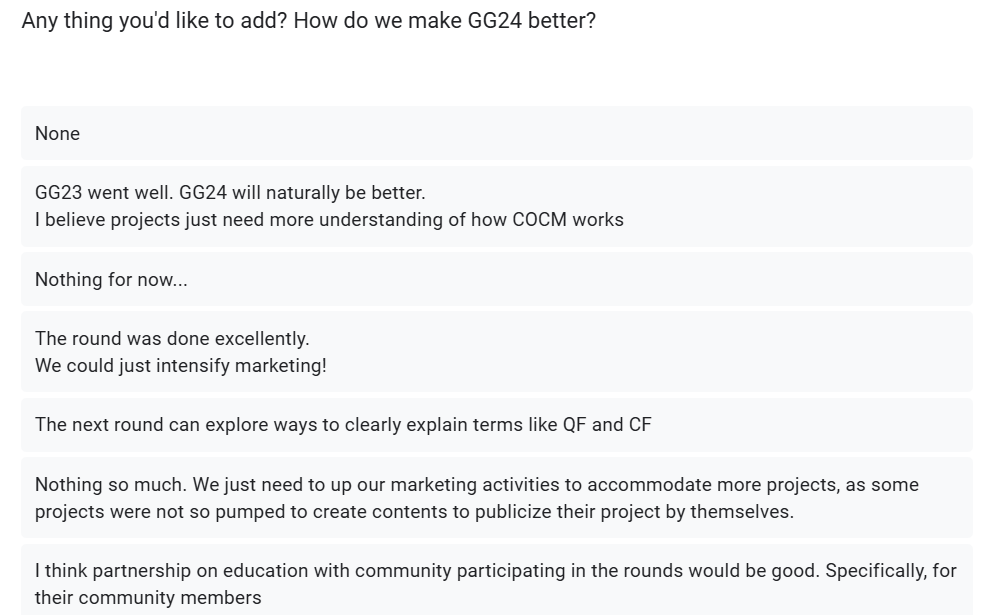
Task: Click the "their community members" line
Action: tap(148, 598)
